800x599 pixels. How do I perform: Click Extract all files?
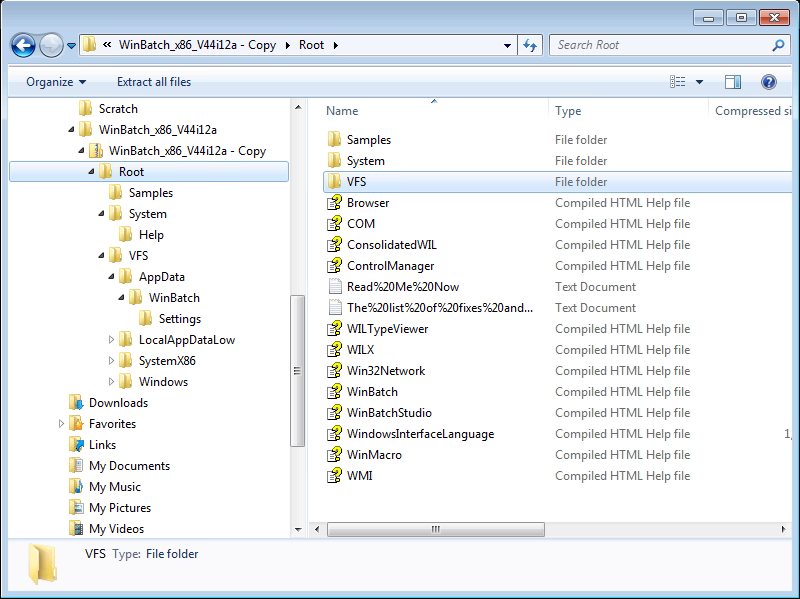[154, 82]
